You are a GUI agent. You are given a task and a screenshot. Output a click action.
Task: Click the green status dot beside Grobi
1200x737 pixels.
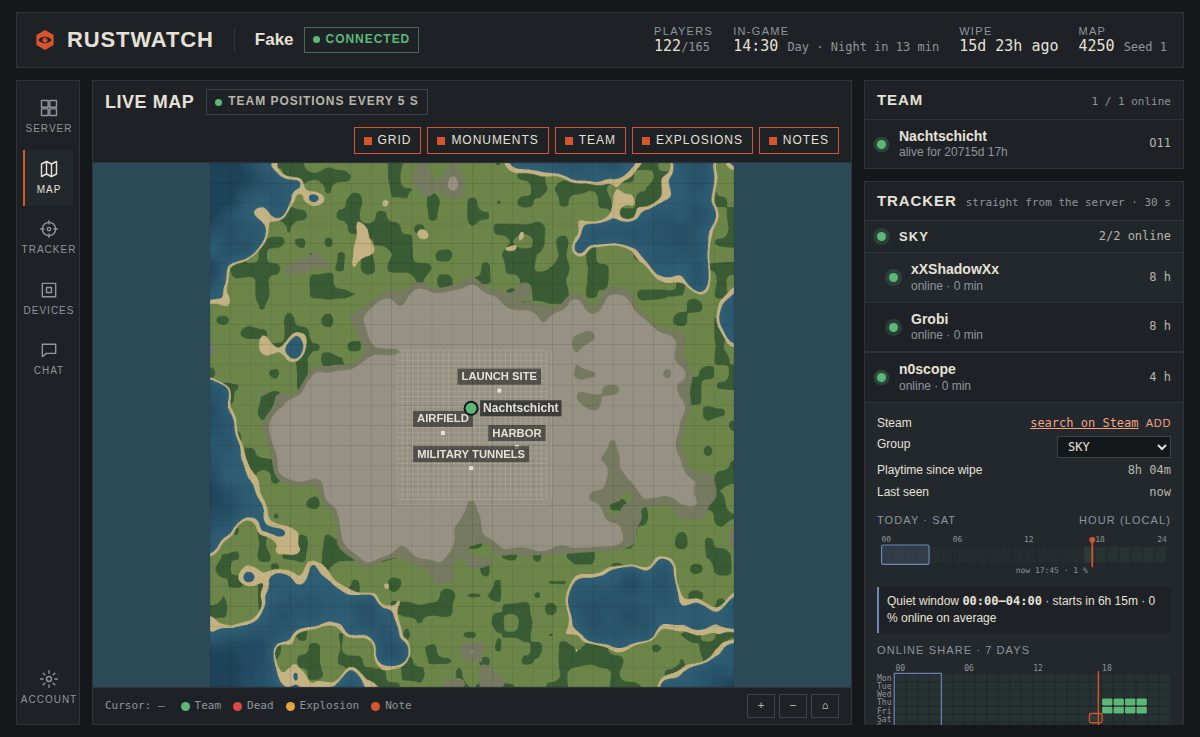[x=893, y=327]
